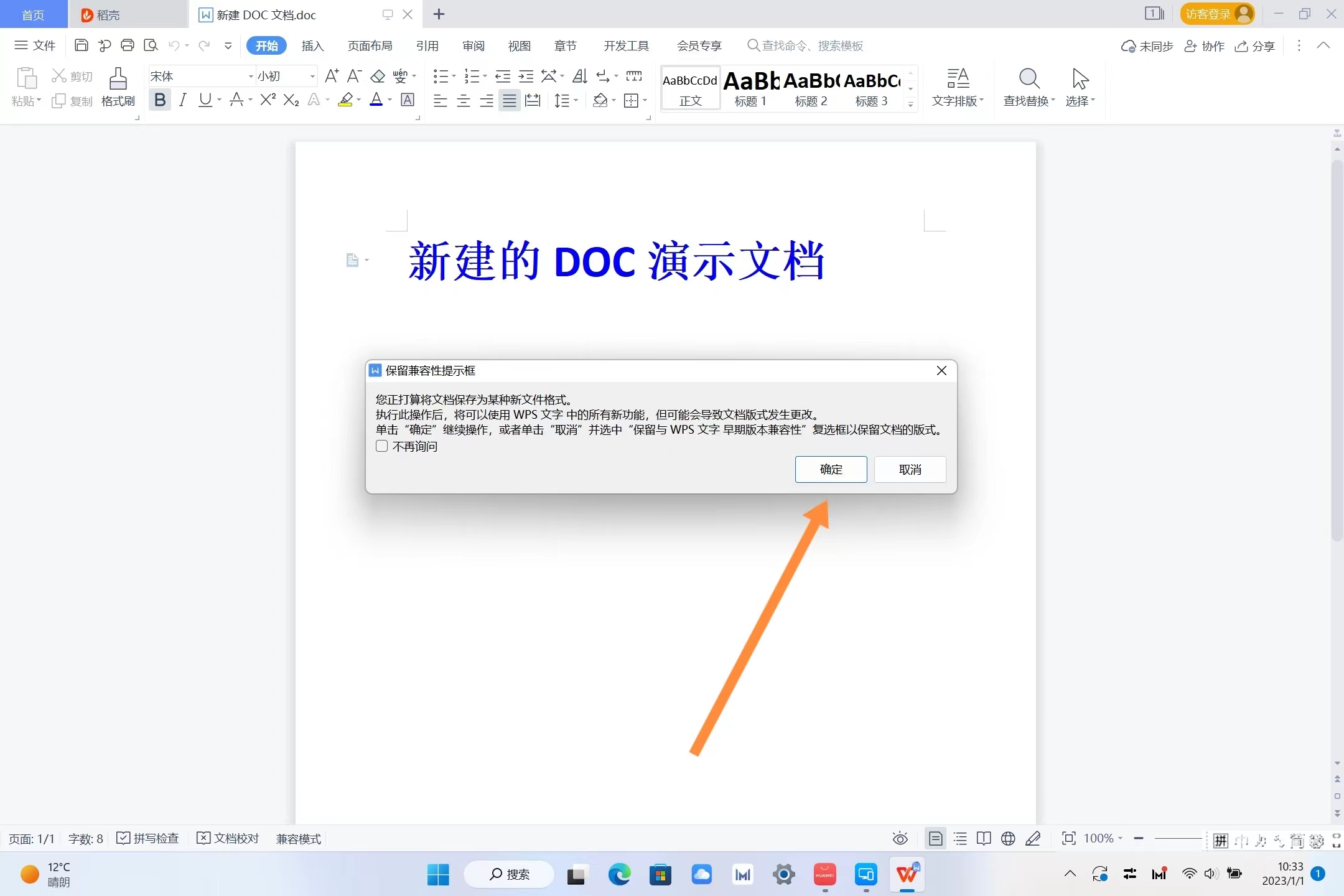The image size is (1344, 896).
Task: Open the font name dropdown
Action: tap(251, 77)
